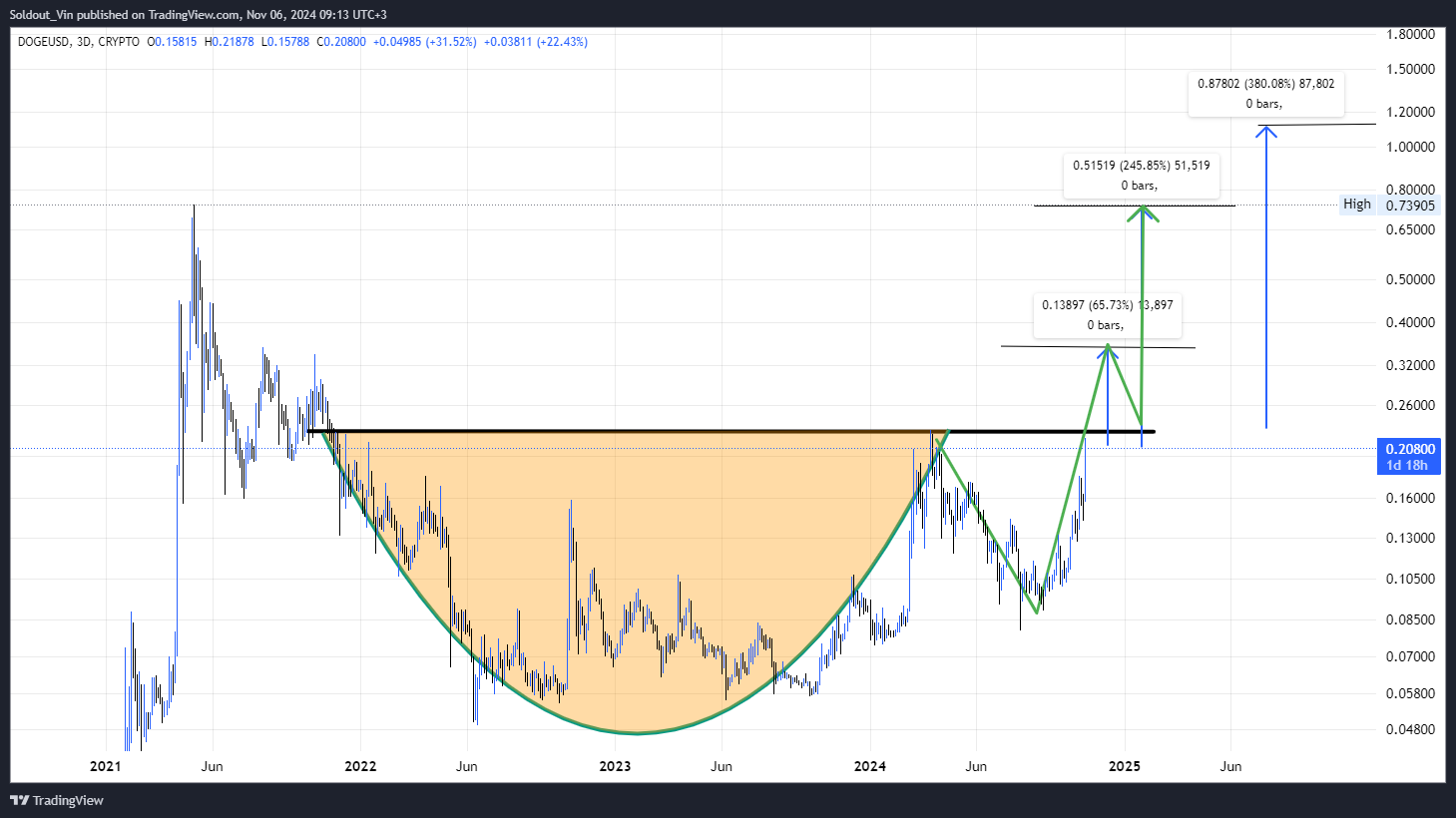The image size is (1456, 818).
Task: Click the published-by header text at top
Action: [199, 14]
